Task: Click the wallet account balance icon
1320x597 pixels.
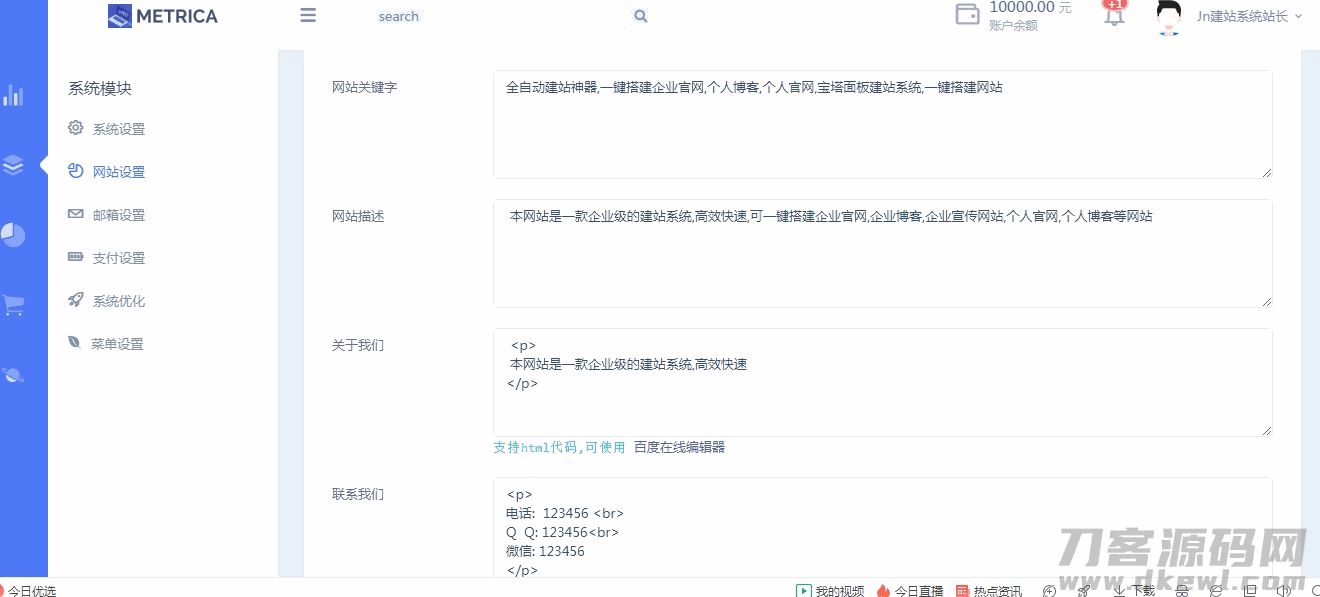Action: tap(967, 15)
